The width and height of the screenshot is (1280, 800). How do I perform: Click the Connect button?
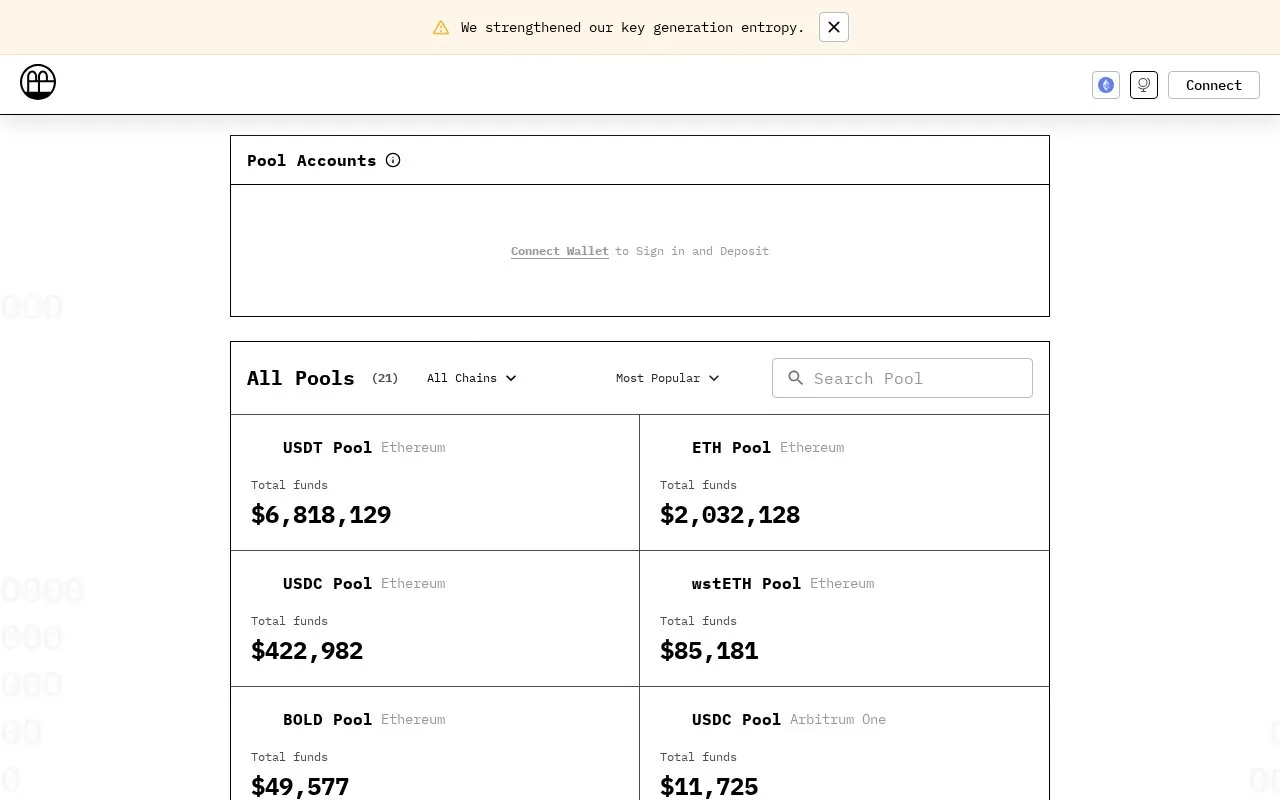[1214, 85]
